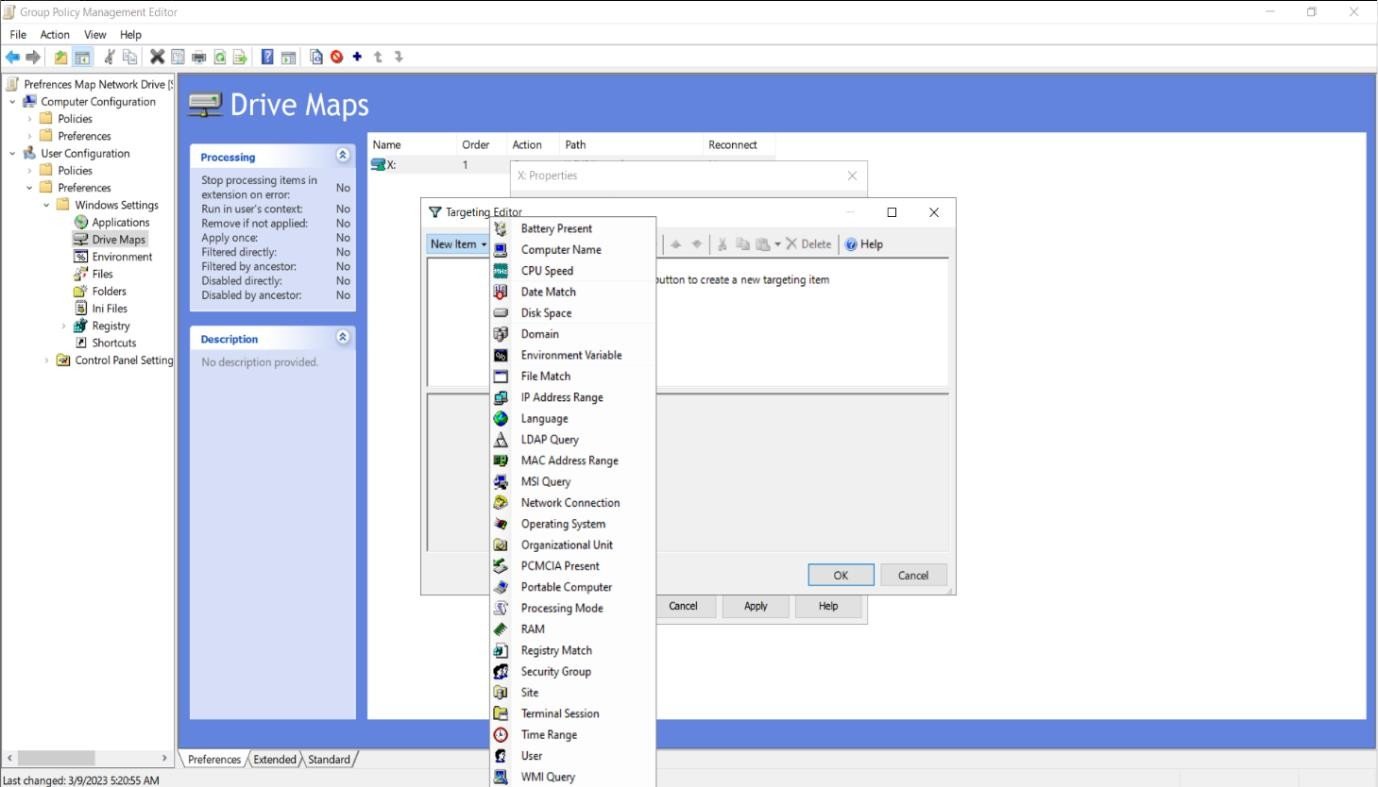Choose File Match targeting item
The image size is (1378, 787).
tap(573, 376)
